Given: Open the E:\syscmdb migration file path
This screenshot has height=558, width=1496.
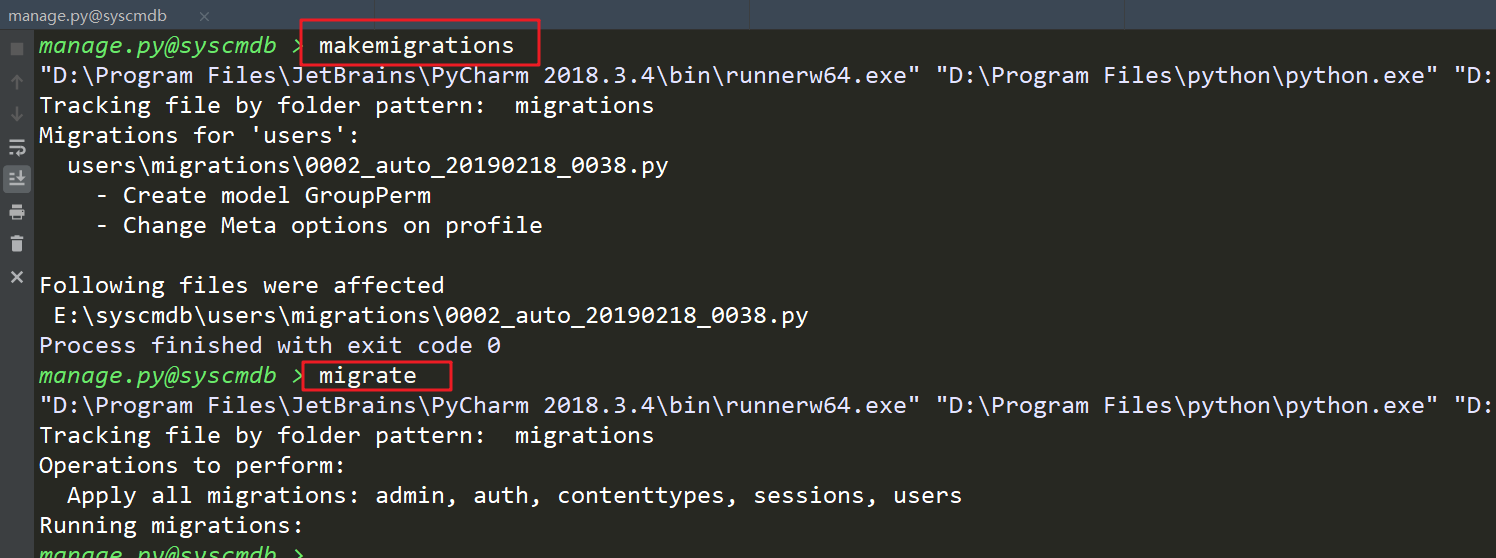Looking at the screenshot, I should 430,316.
